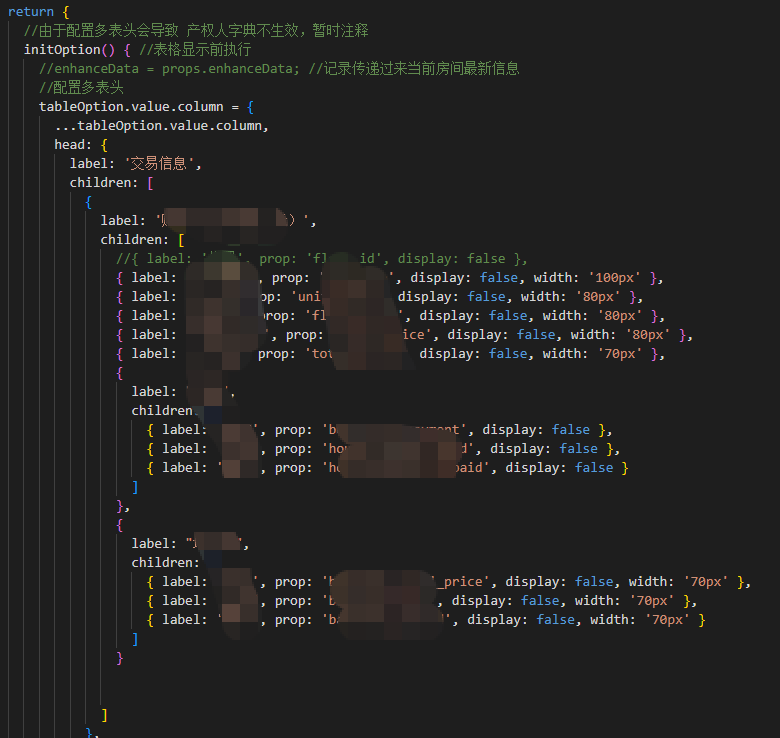
Task: Click the '...tableOption.value.column' spread line
Action: tap(162, 126)
